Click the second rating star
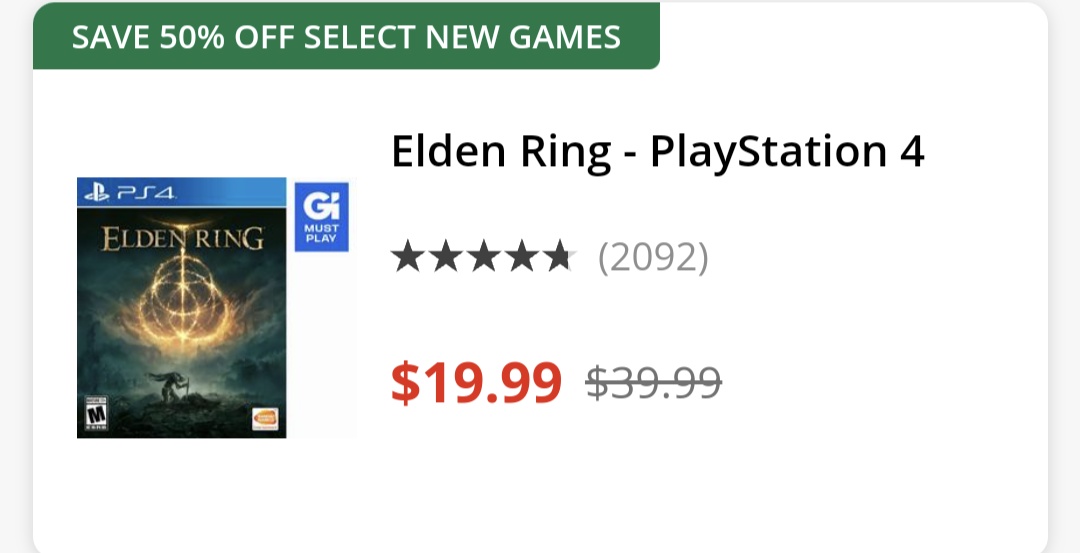The height and width of the screenshot is (553, 1080). 444,258
